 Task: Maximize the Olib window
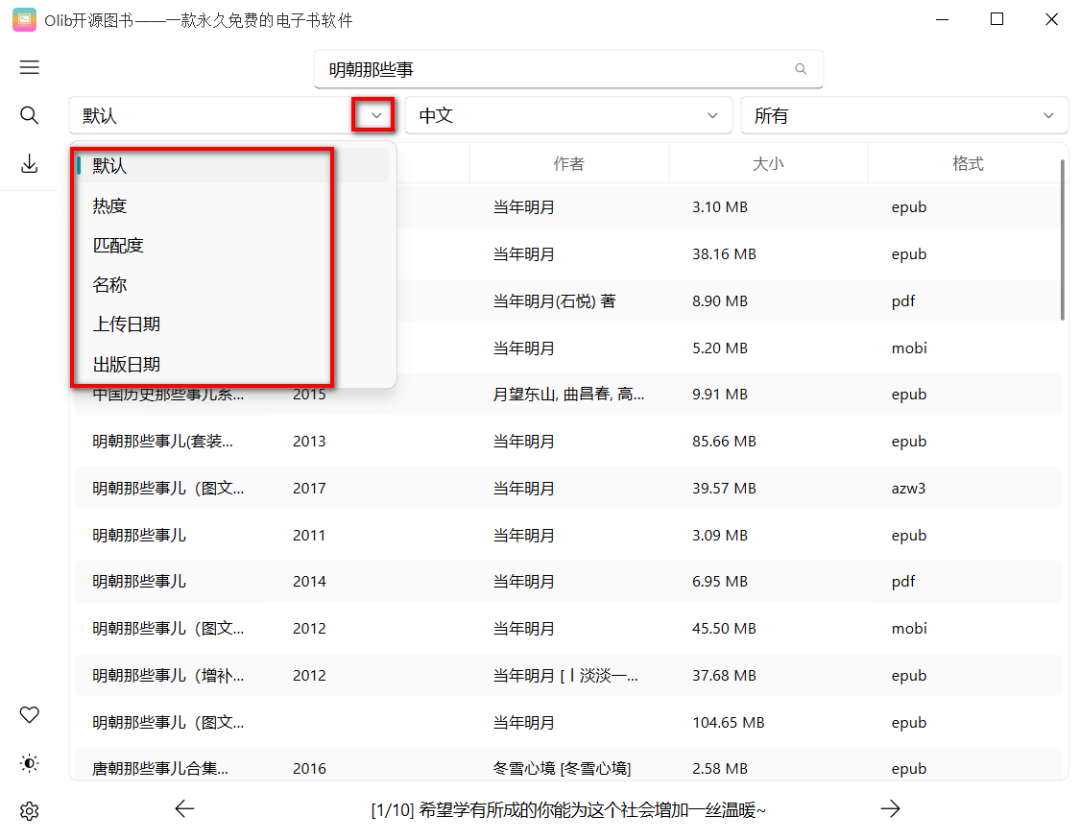click(997, 19)
